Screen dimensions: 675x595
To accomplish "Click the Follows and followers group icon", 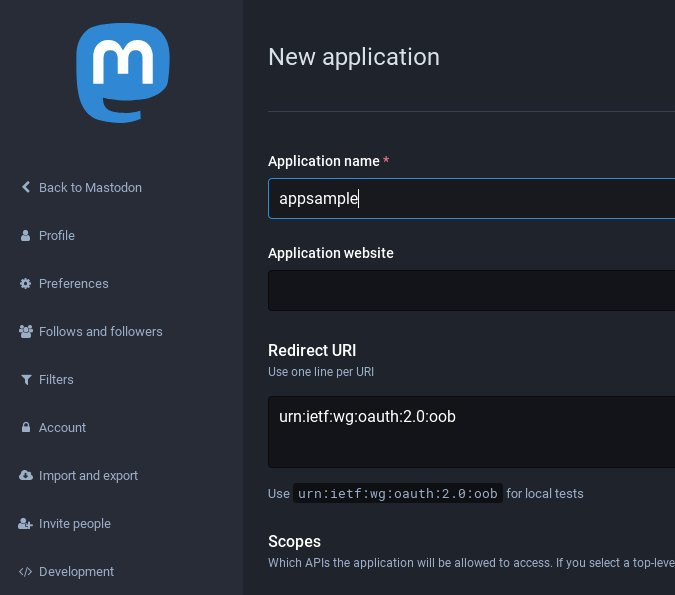I will click(x=26, y=332).
